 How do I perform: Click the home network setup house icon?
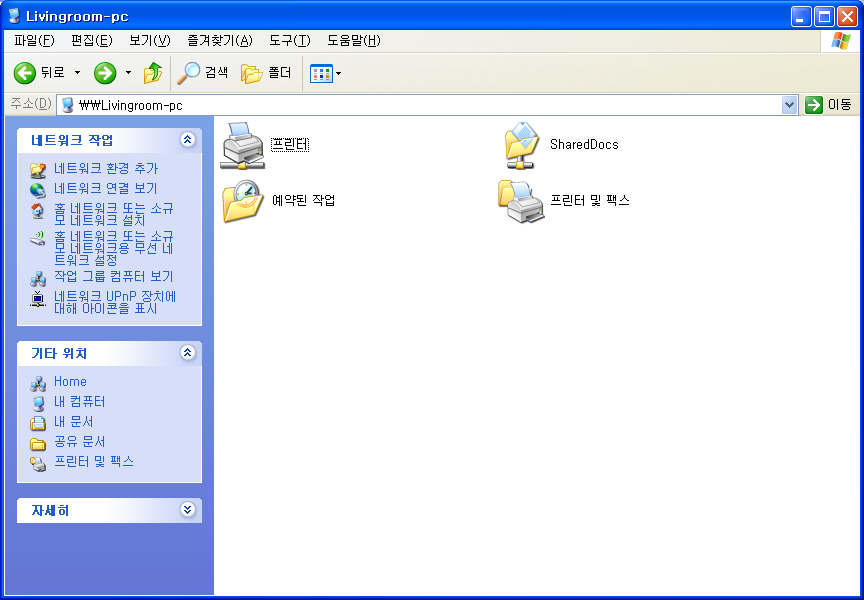pos(37,210)
